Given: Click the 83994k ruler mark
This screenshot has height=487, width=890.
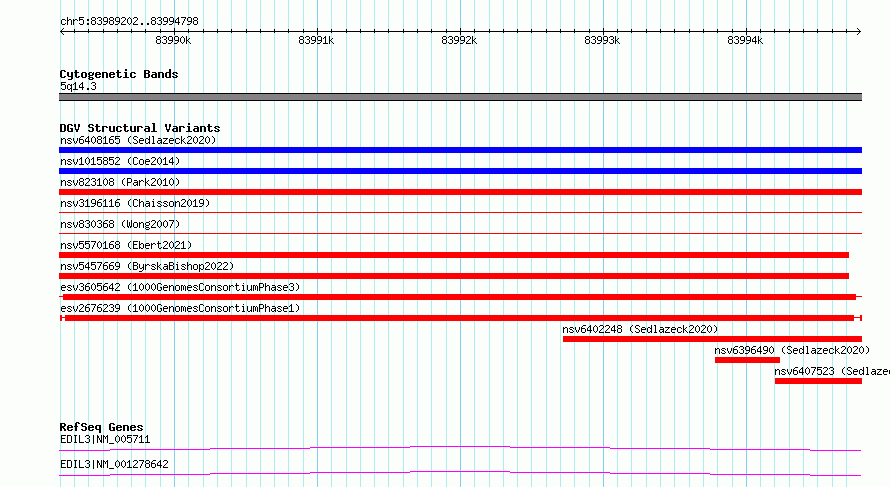Looking at the screenshot, I should click(x=745, y=40).
